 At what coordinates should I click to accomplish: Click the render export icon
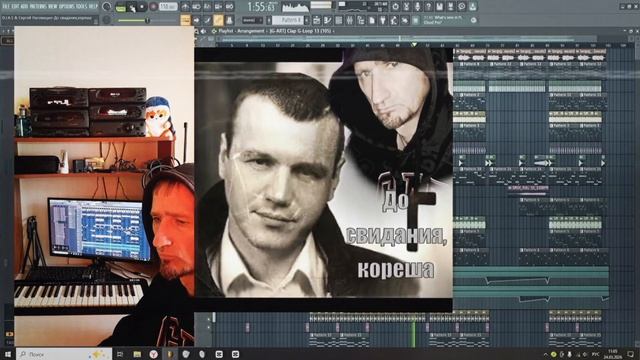(451, 7)
